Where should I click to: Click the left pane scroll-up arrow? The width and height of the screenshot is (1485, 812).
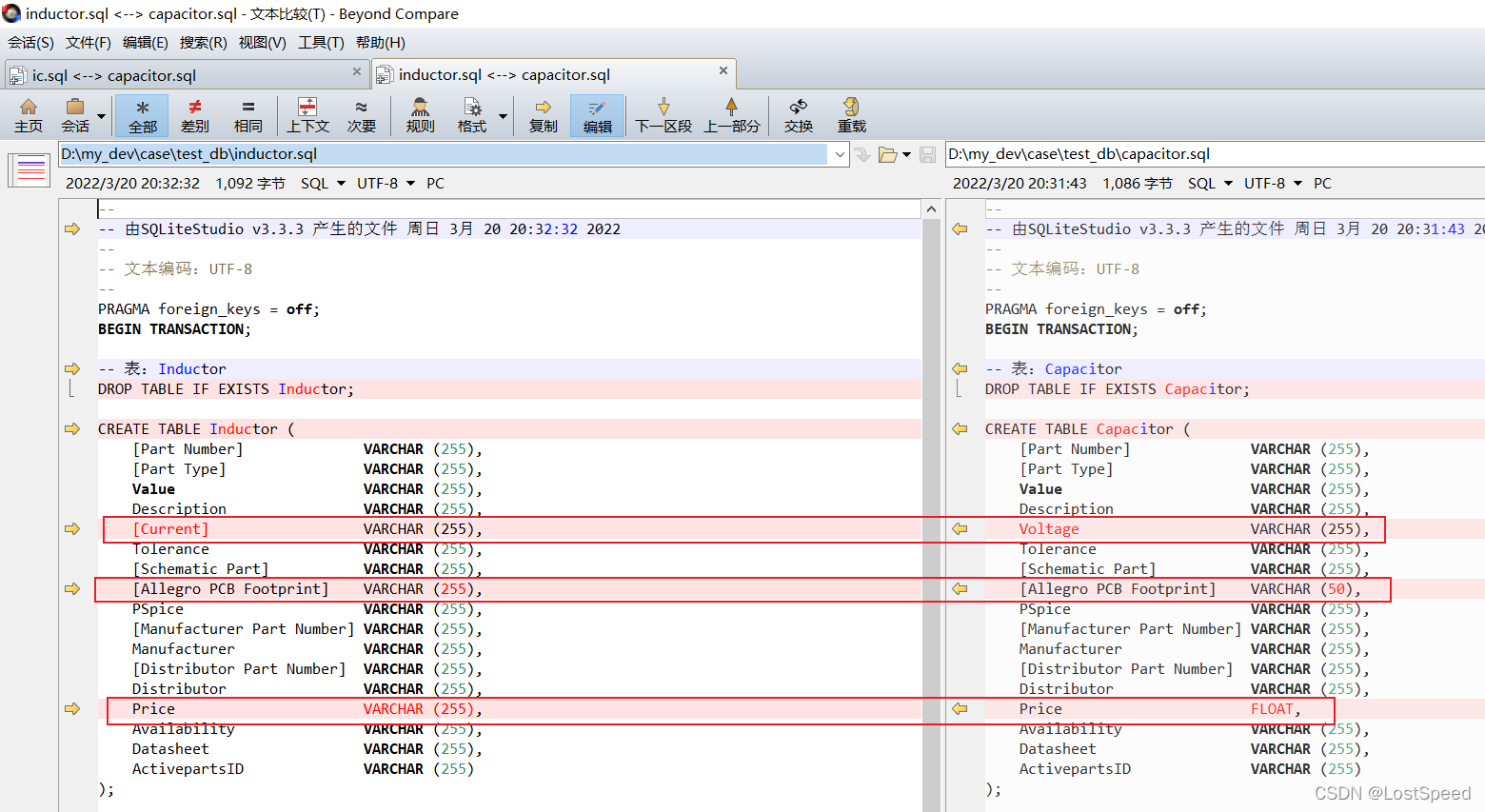point(931,208)
